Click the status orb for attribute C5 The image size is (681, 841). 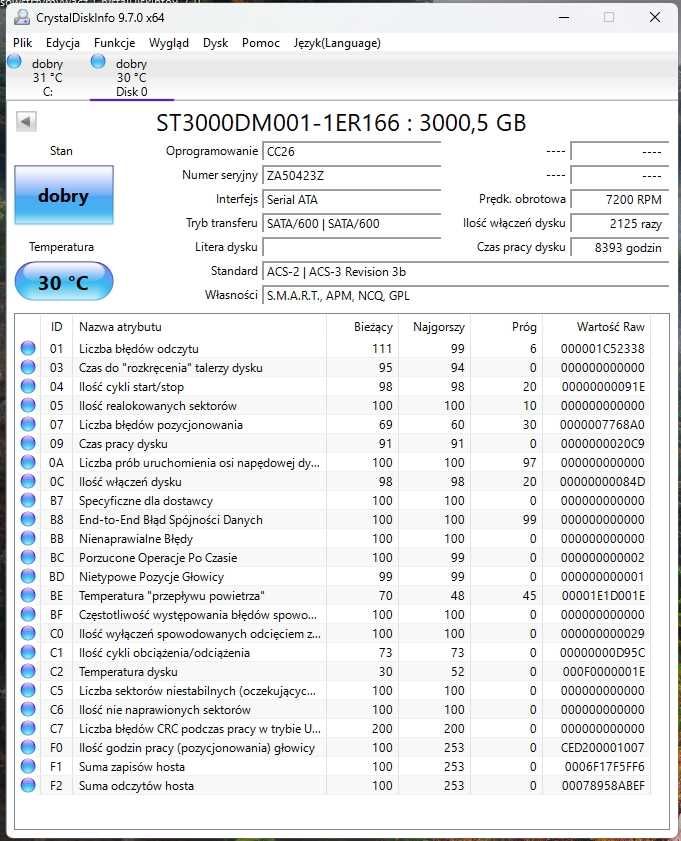click(x=28, y=690)
